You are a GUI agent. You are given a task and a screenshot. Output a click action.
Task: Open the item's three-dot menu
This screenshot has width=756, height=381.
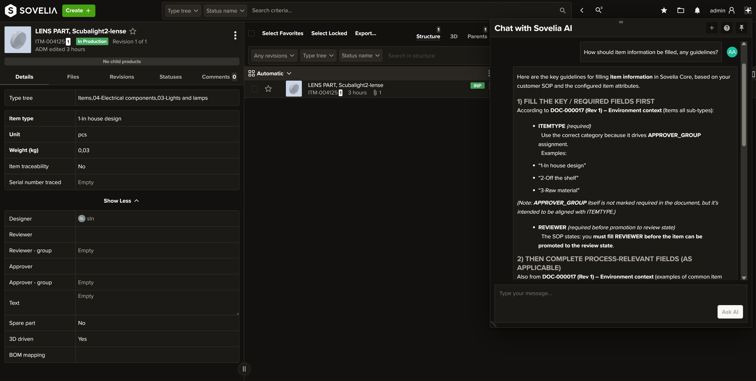(235, 35)
